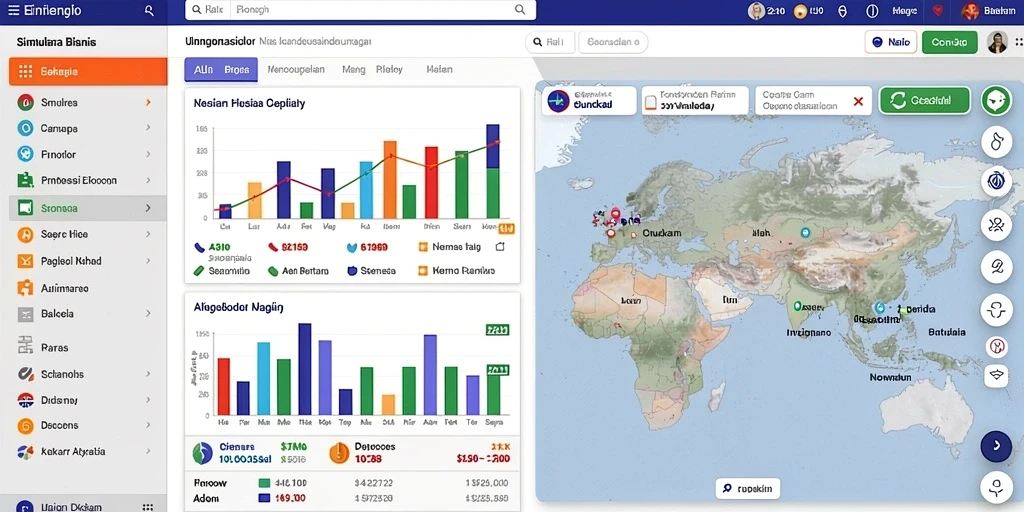Click the top search input field

[360, 10]
